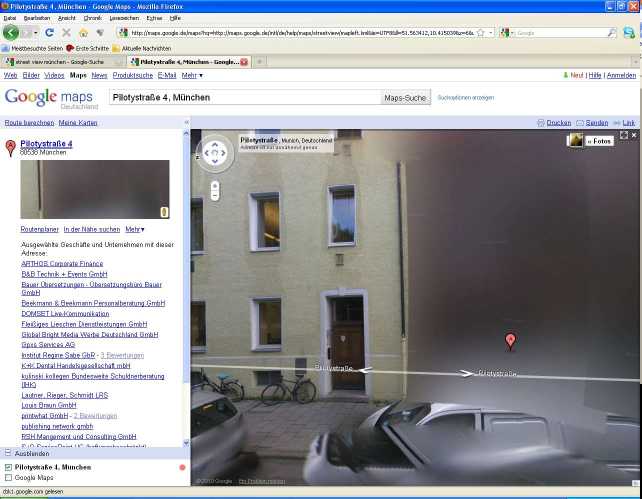Screen dimensions: 642x499
Task: Open the Ansicht menu
Action: click(x=67, y=18)
